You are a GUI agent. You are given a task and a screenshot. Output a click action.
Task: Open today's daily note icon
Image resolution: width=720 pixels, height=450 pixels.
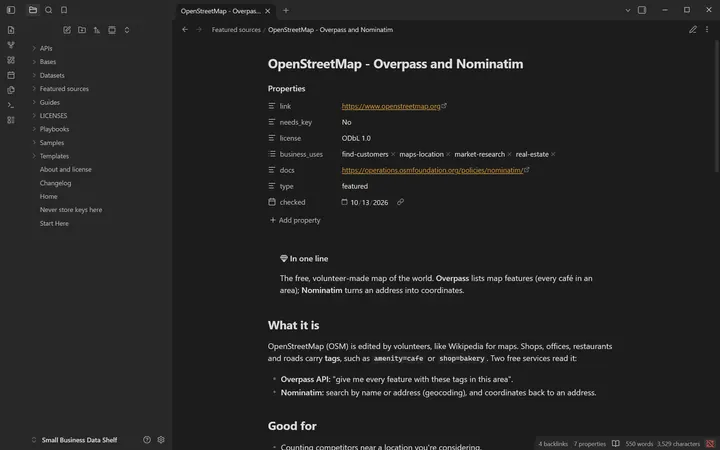11,75
